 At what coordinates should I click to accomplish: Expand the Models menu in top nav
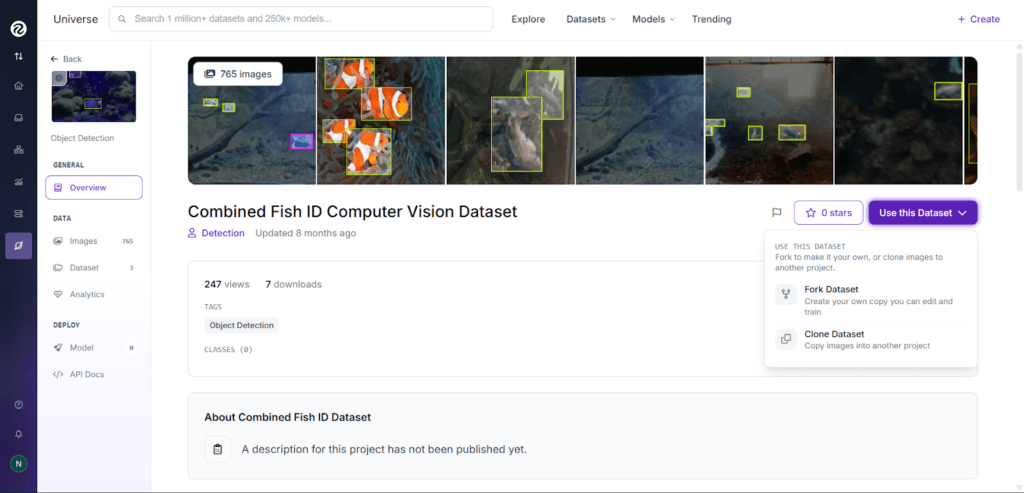pyautogui.click(x=654, y=19)
